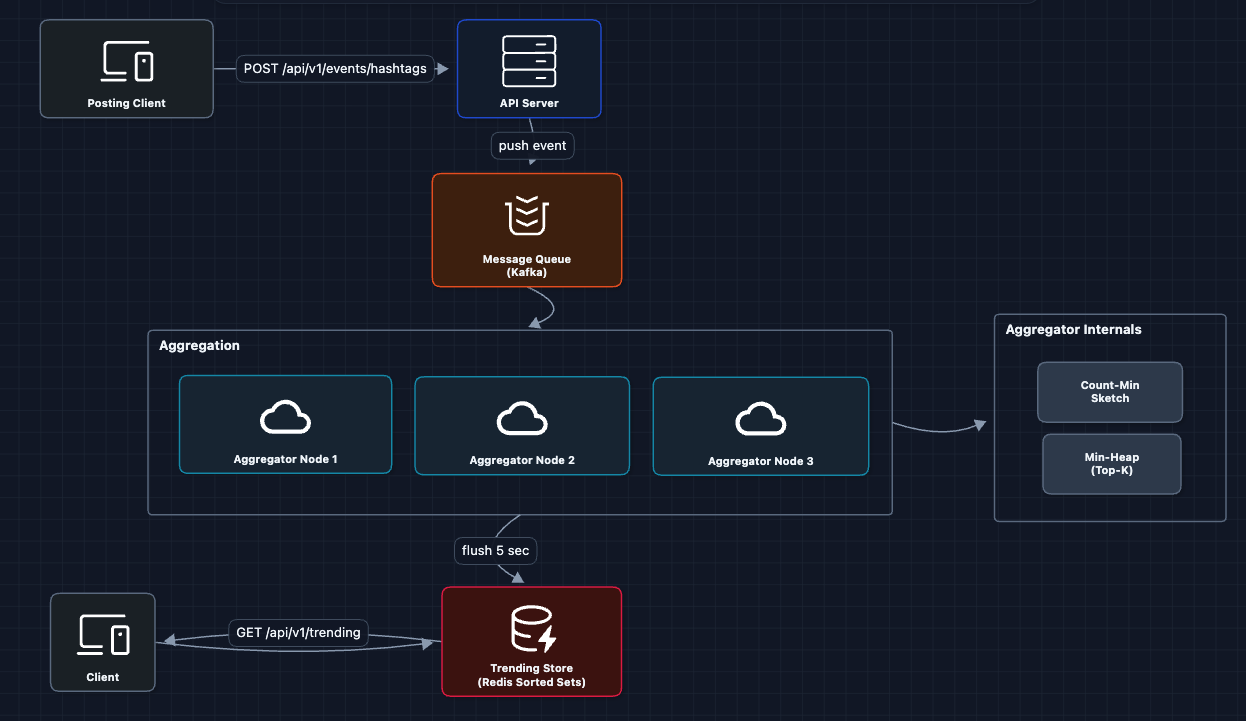Click the Posting Client device icon
Screen dimensions: 1246x721
pyautogui.click(x=127, y=61)
